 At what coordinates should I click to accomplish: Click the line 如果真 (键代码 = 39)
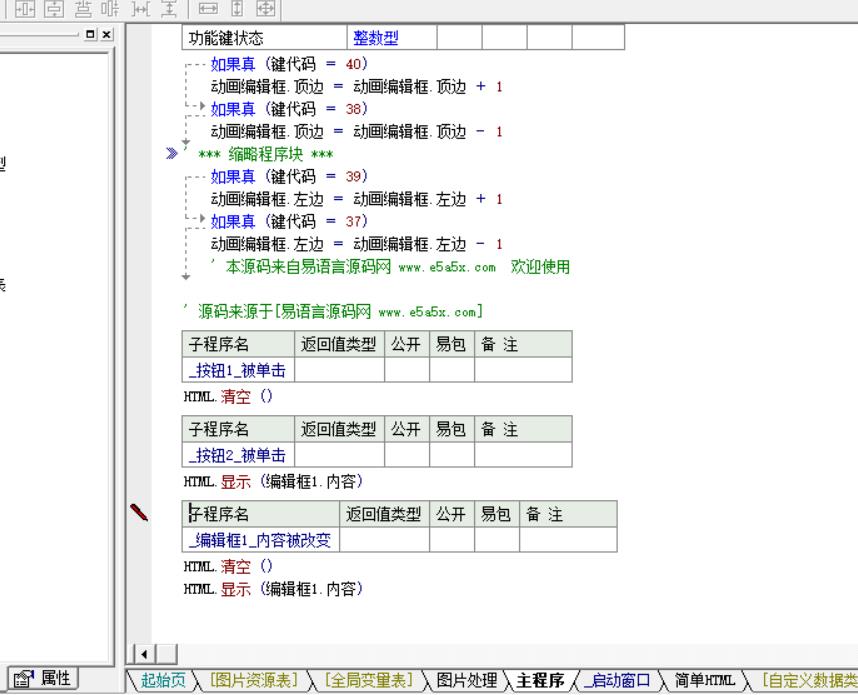(289, 176)
